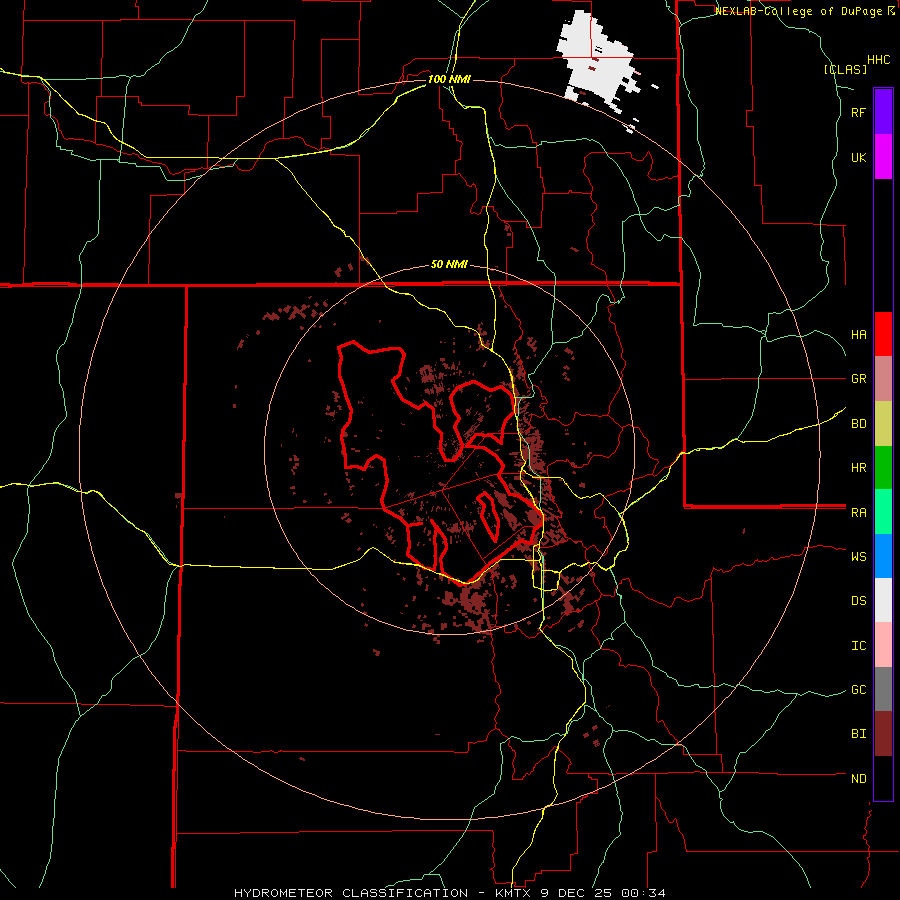
Task: Select the GR legend color block
Action: pyautogui.click(x=883, y=378)
